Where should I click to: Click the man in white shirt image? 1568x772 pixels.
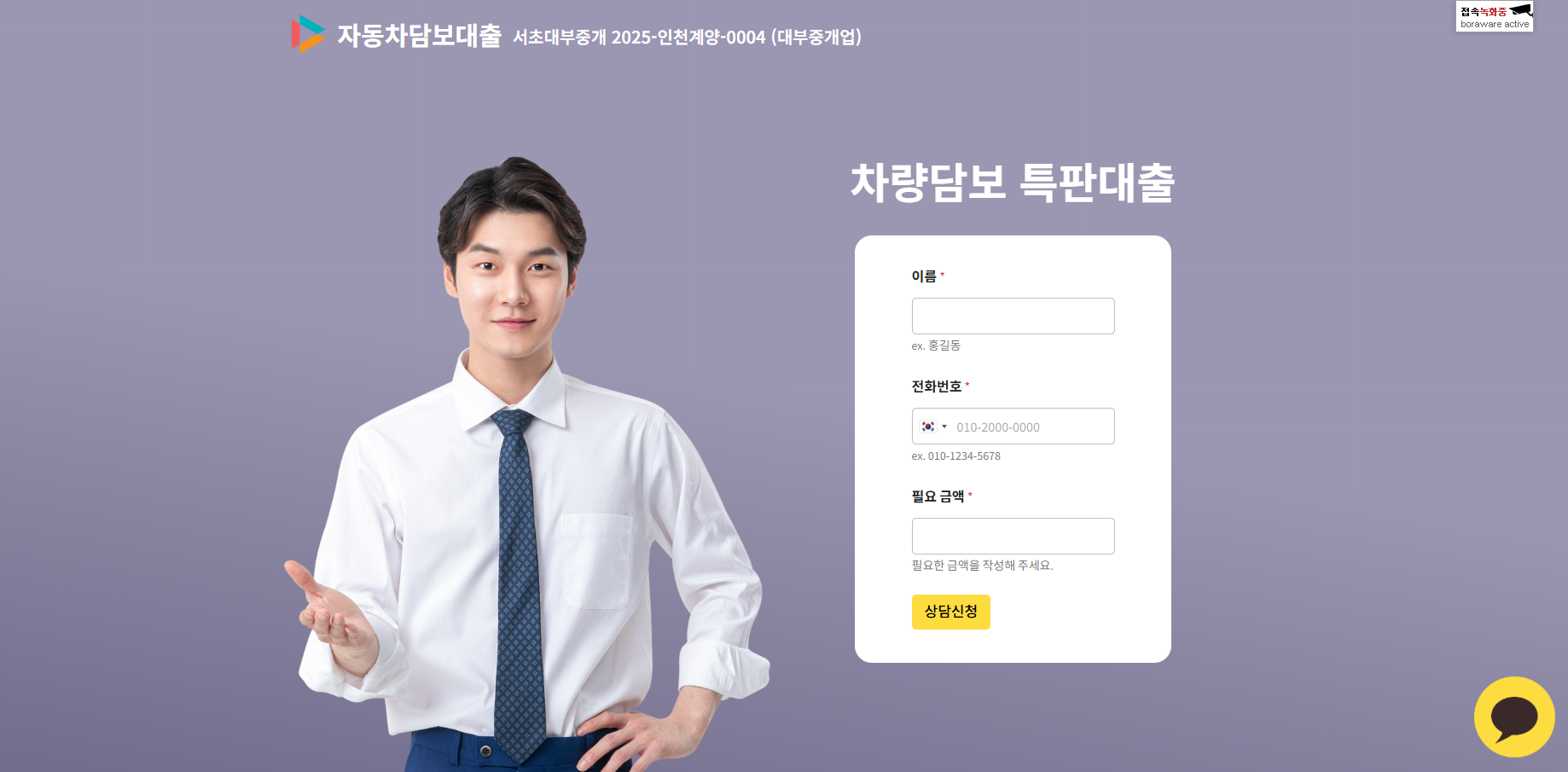tap(527, 465)
